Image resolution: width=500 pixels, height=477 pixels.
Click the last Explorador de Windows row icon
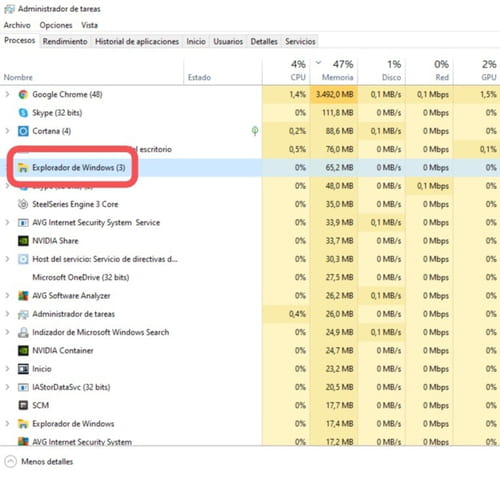tap(23, 424)
